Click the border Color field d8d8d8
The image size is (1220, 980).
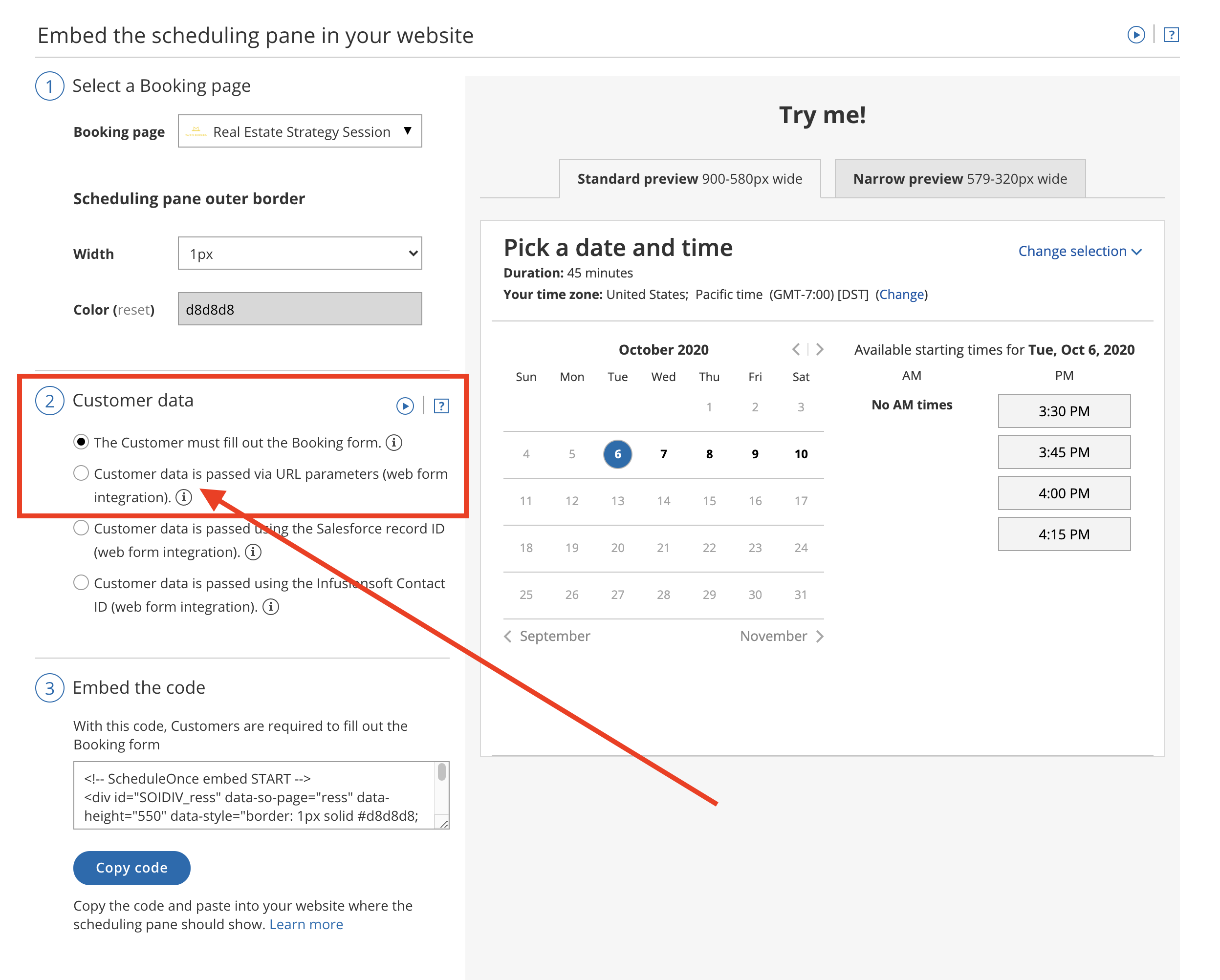click(300, 309)
